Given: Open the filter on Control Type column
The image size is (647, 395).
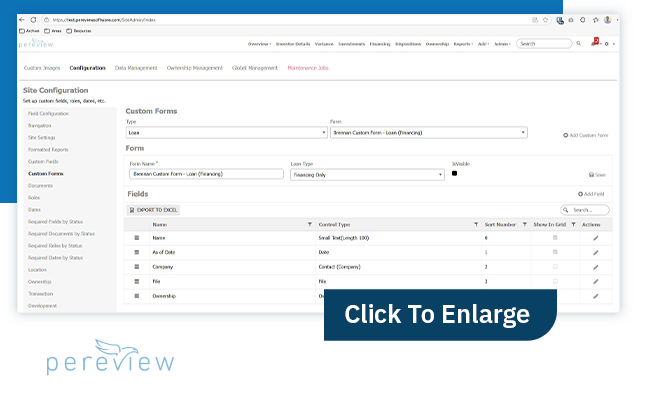Looking at the screenshot, I should 476,224.
